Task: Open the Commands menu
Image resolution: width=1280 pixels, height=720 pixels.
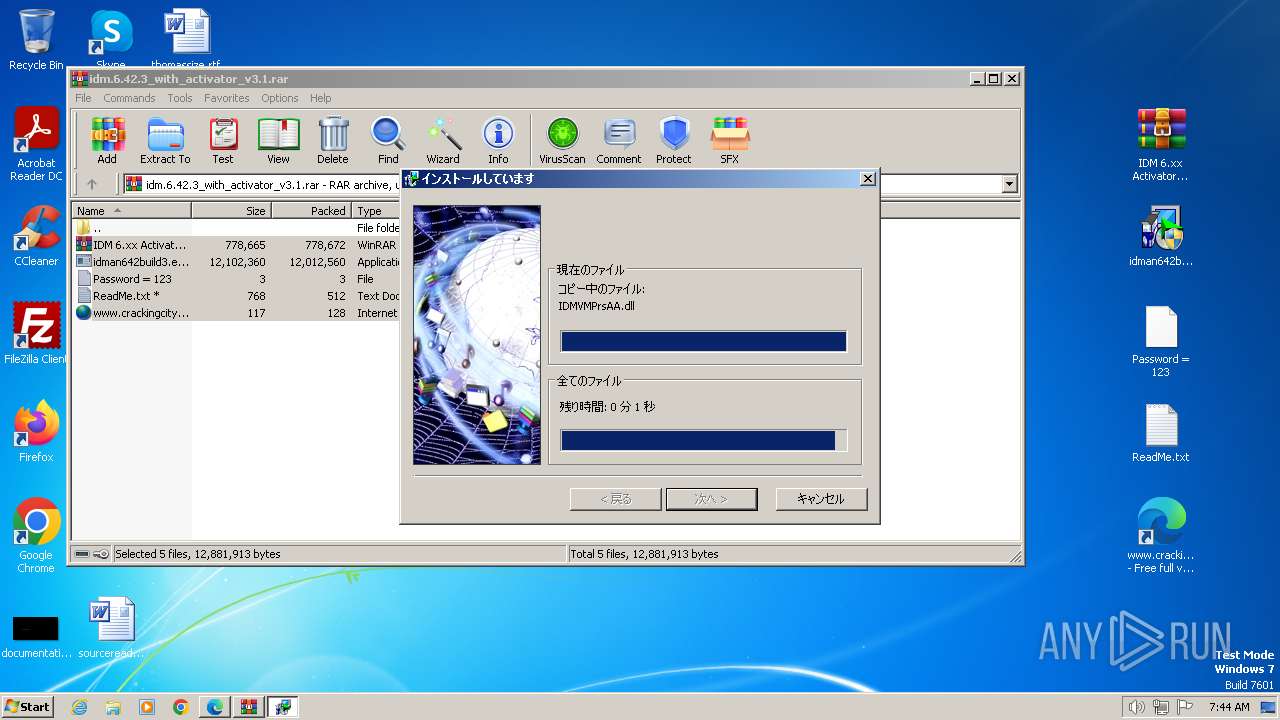Action: pos(129,98)
